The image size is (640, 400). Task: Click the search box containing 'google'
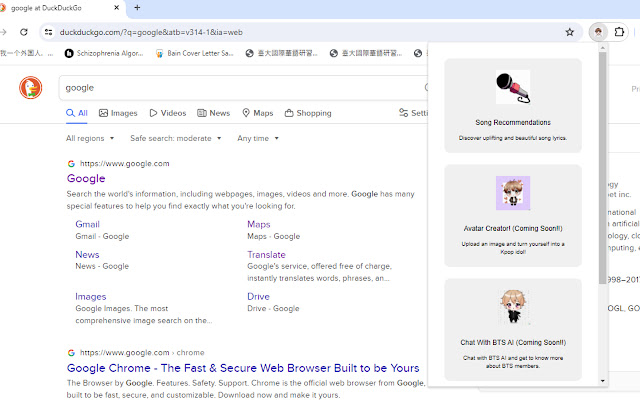click(243, 88)
